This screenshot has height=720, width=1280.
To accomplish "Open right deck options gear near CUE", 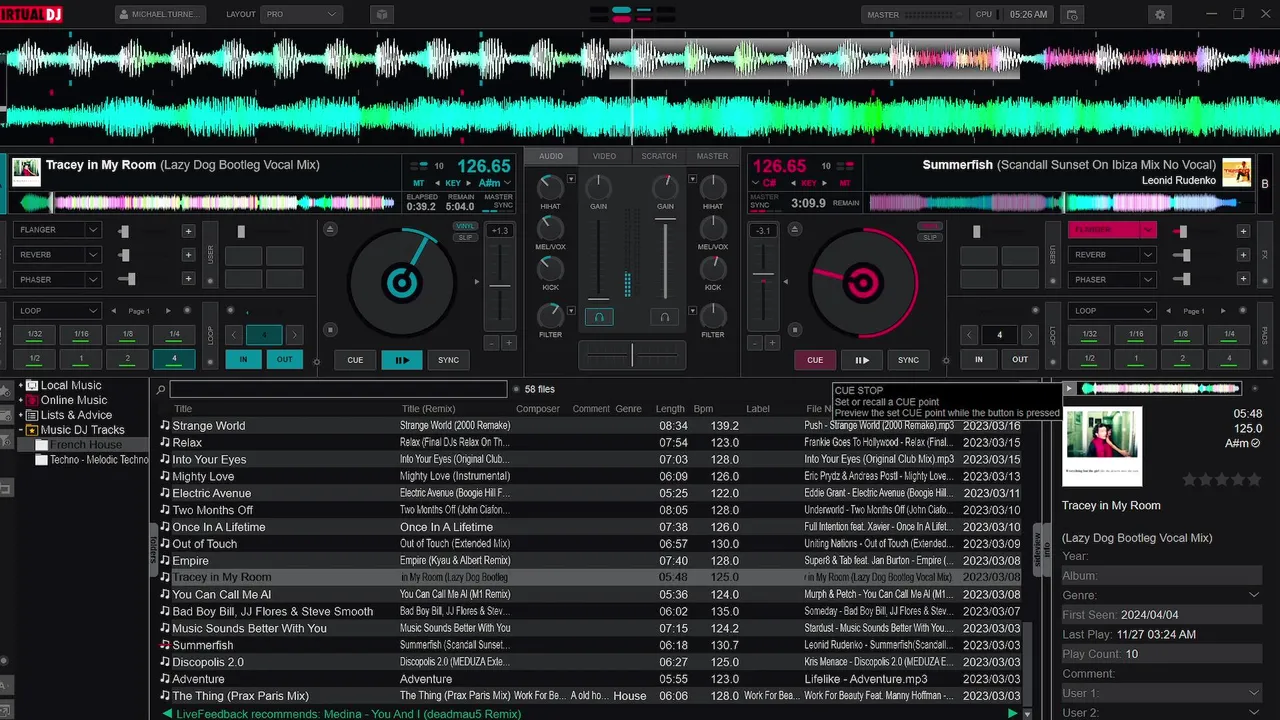I will pos(946,361).
